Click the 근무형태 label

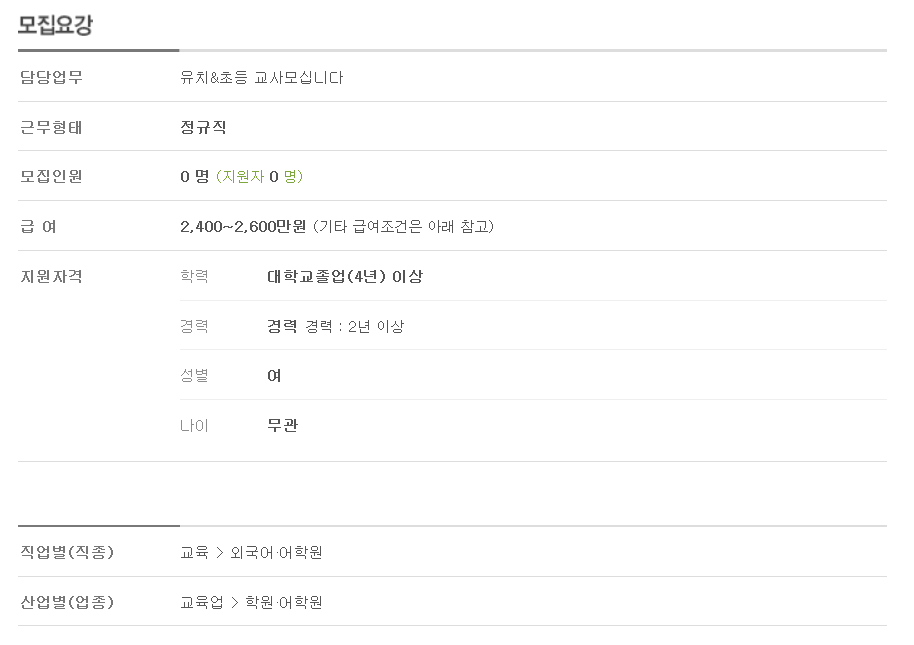coord(51,127)
